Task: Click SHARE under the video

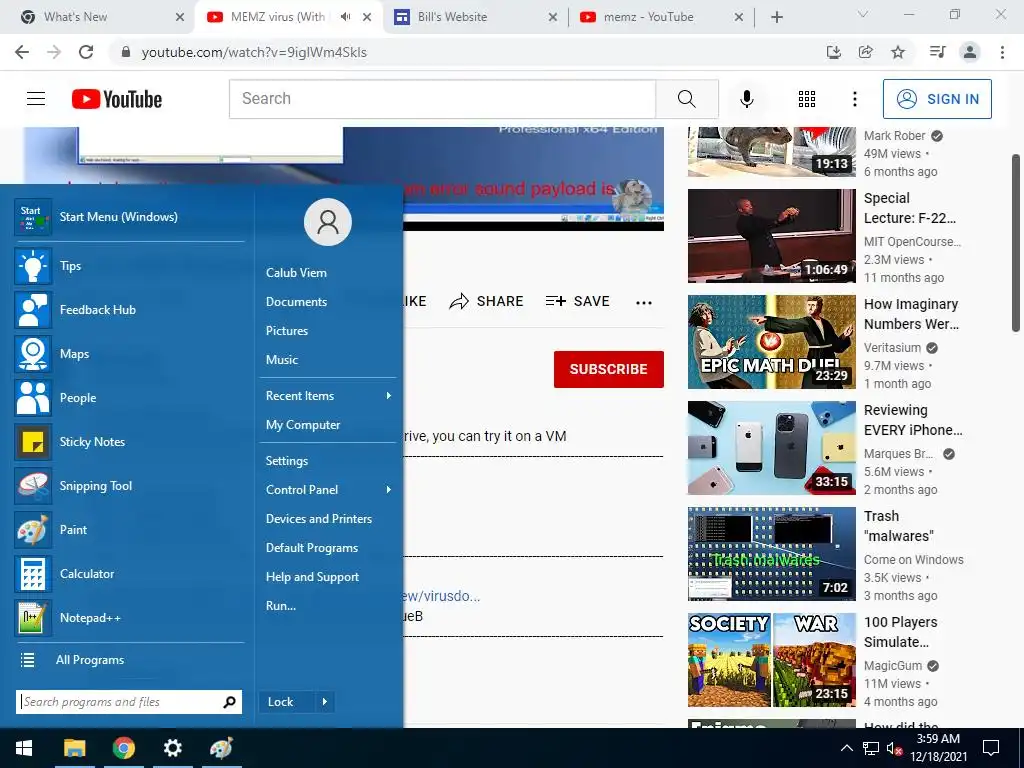Action: [x=487, y=302]
